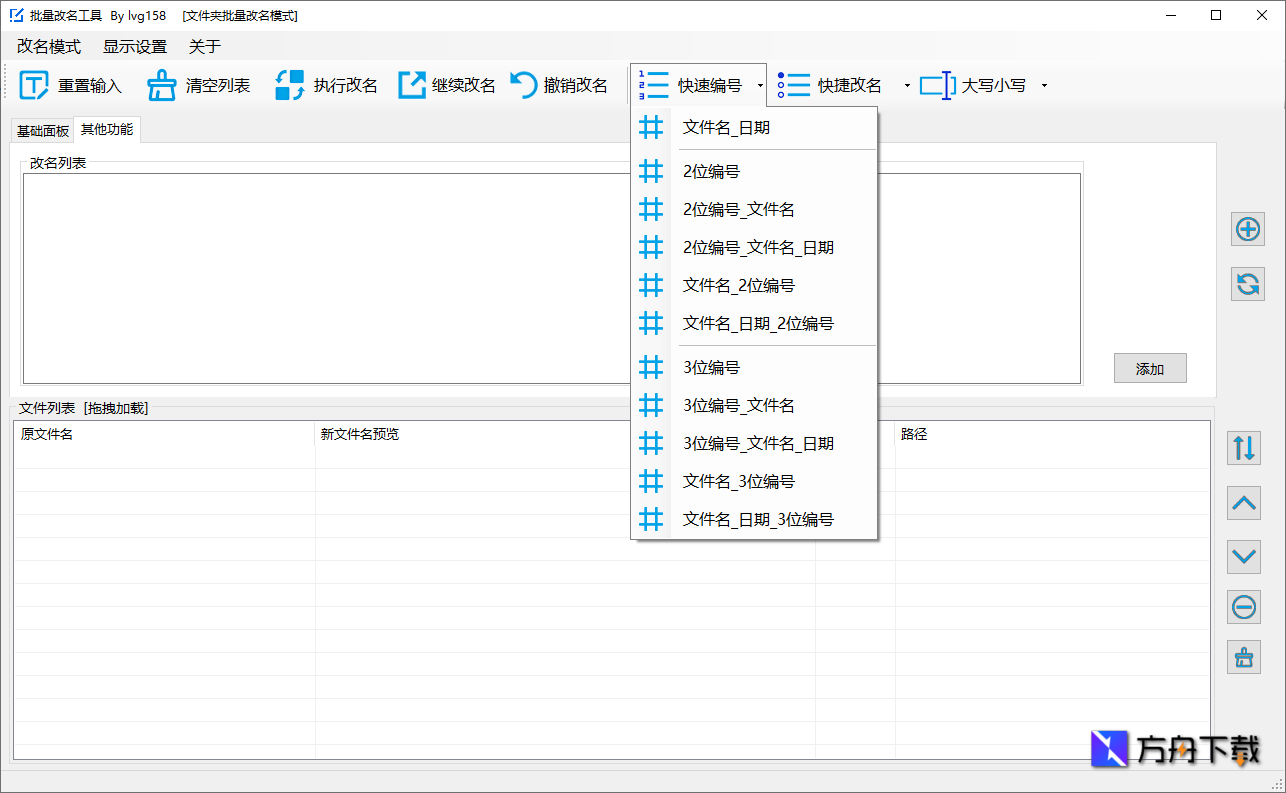Image resolution: width=1286 pixels, height=793 pixels.
Task: Switch to the 基础面板 tab
Action: tap(41, 129)
